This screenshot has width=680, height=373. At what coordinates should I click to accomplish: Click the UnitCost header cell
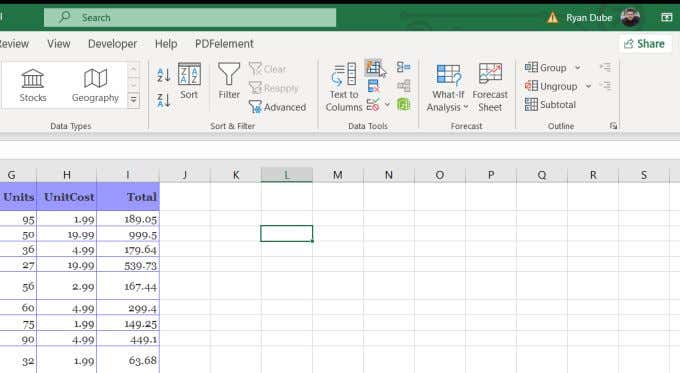[67, 197]
